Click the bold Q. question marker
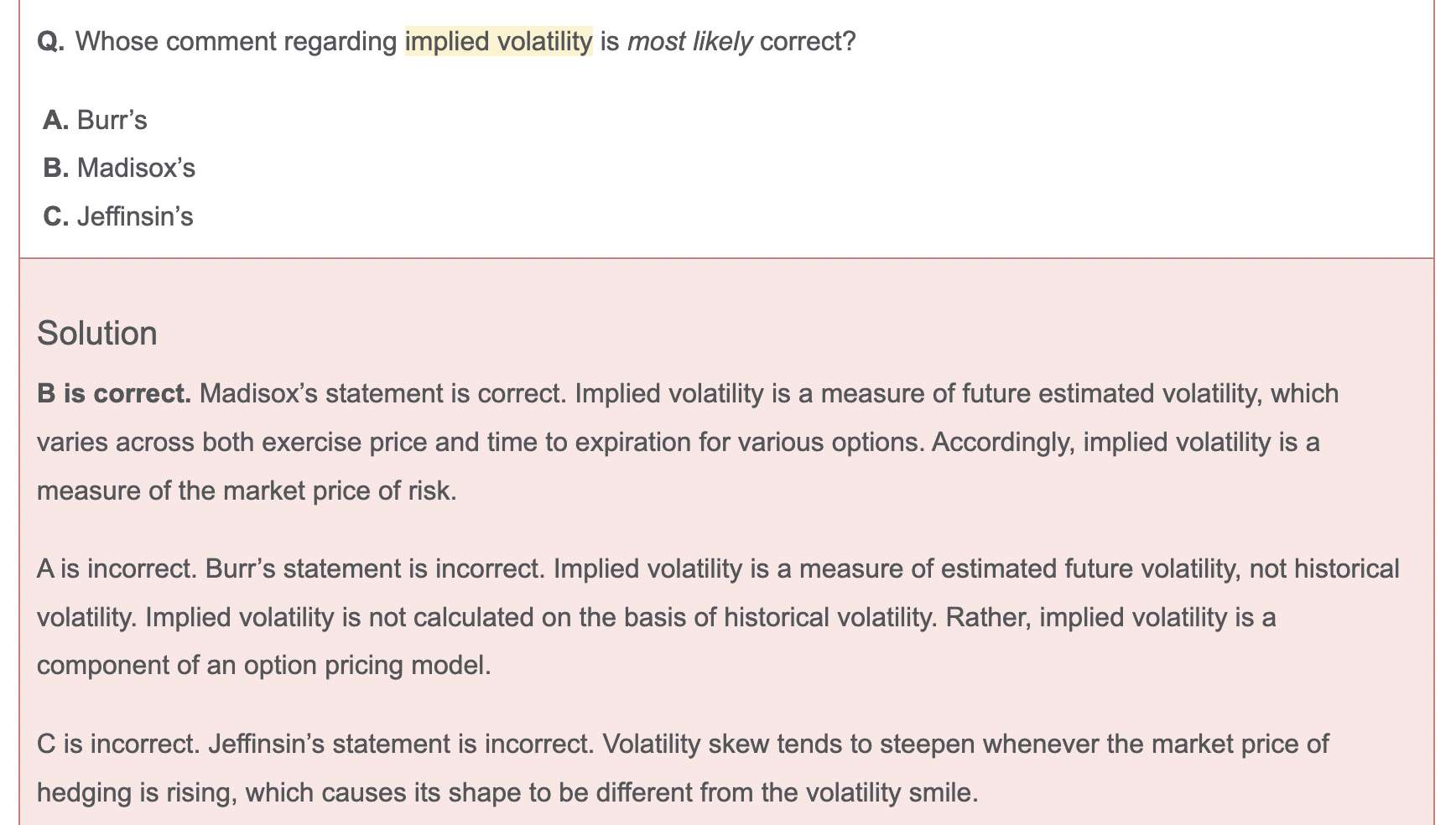 (x=51, y=41)
